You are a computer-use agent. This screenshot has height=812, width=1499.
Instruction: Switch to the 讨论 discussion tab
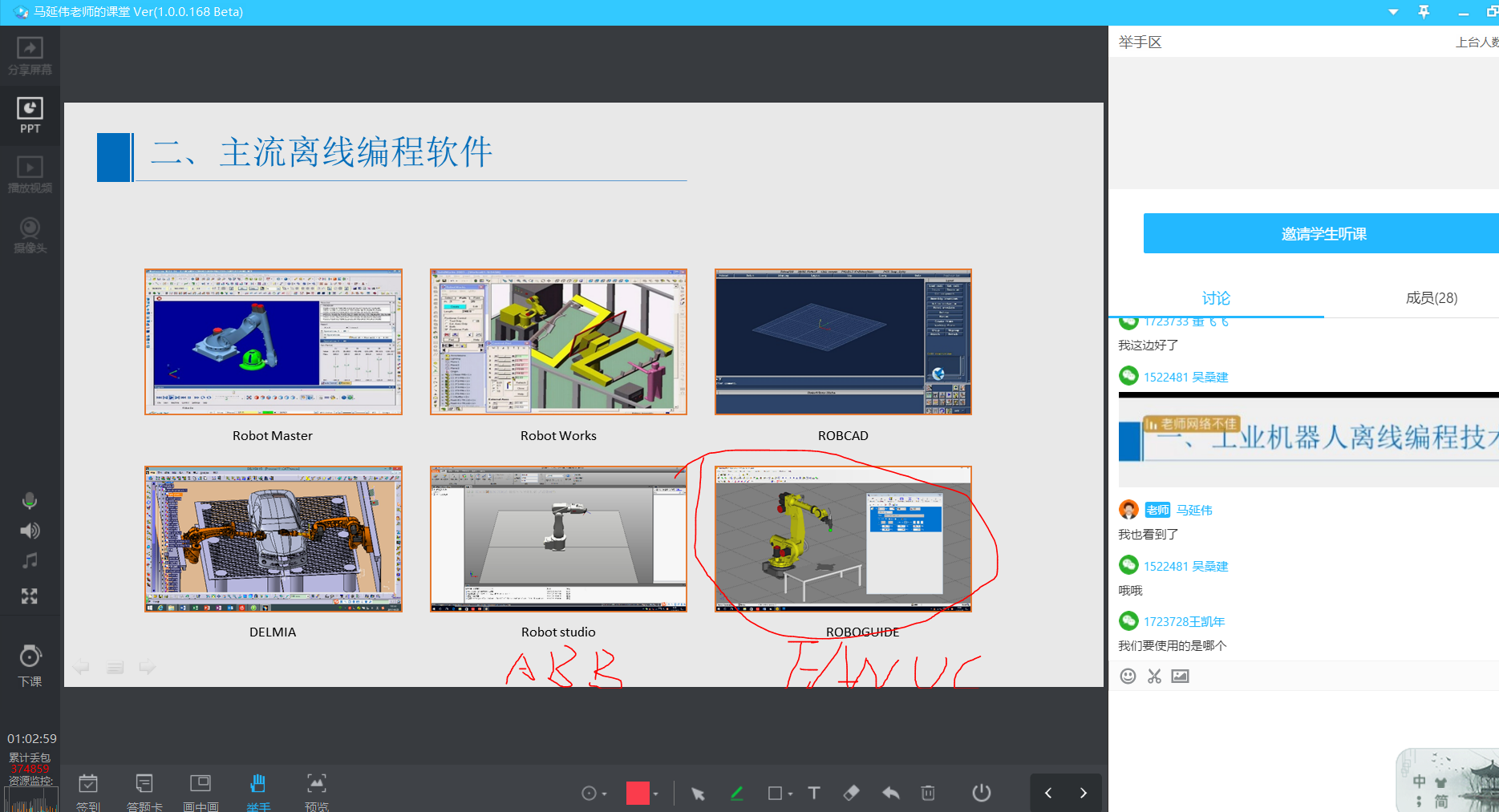click(1216, 298)
